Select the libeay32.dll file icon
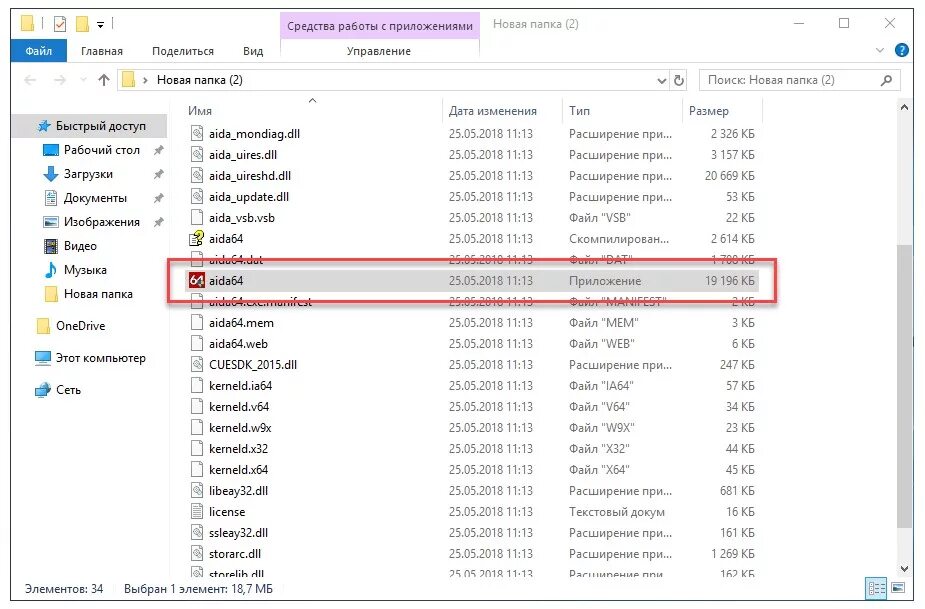This screenshot has height=609, width=925. click(196, 490)
